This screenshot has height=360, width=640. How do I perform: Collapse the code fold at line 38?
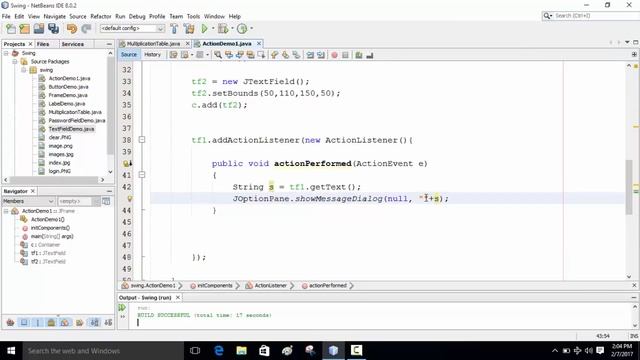[142, 140]
